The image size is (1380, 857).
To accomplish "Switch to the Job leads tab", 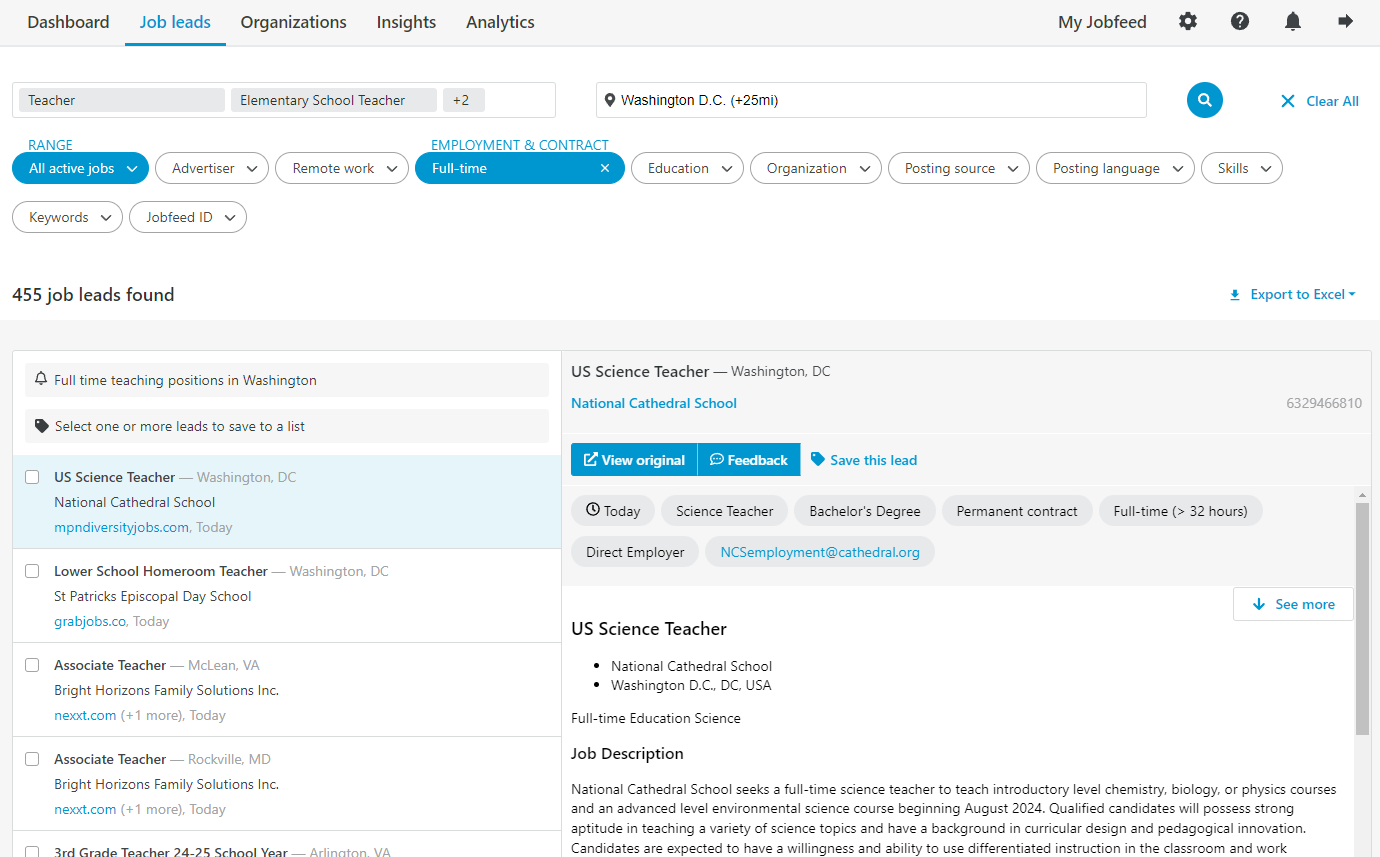I will click(x=175, y=22).
